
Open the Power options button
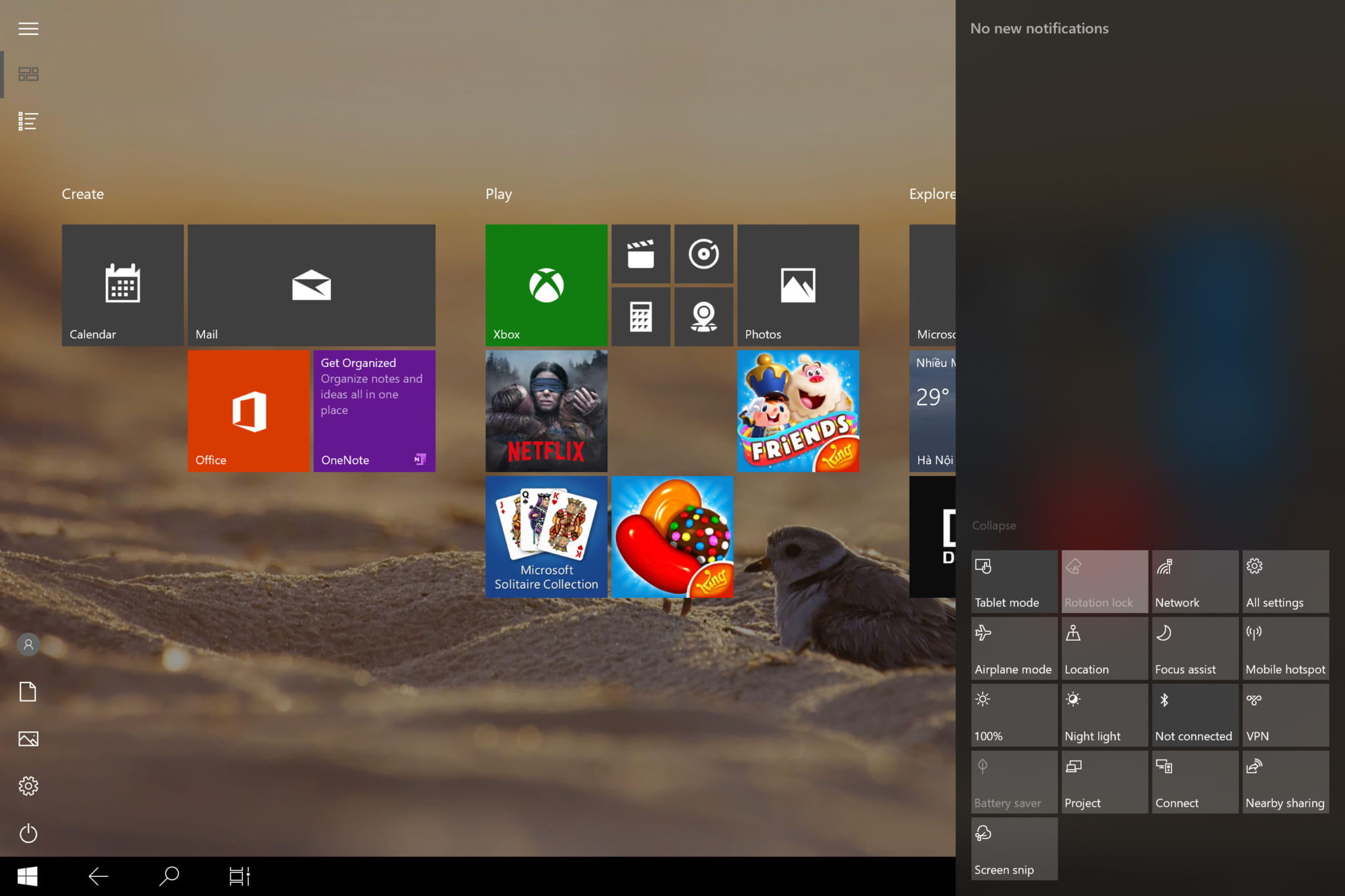(28, 834)
